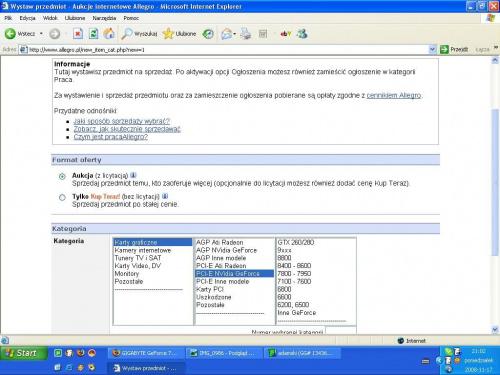Open cennikiem Allegro link

(394, 95)
